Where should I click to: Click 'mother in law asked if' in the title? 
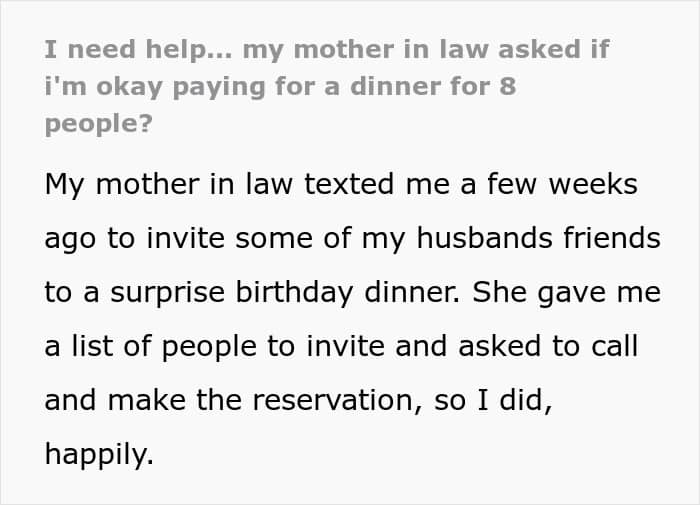pos(451,49)
